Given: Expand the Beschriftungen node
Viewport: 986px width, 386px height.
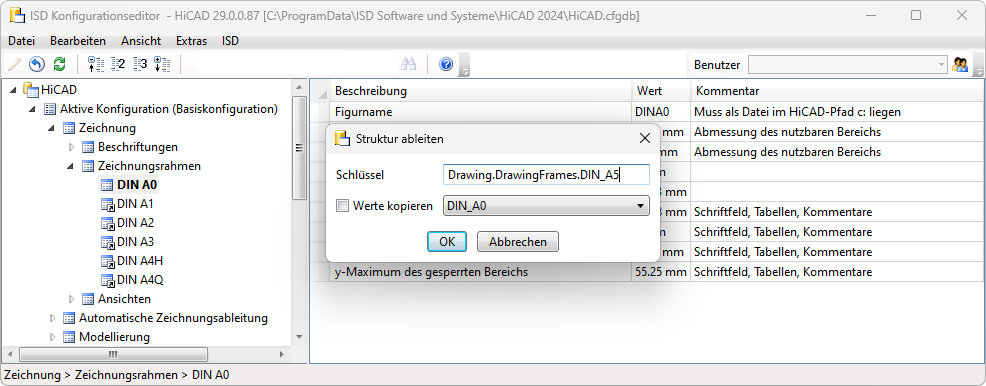Looking at the screenshot, I should click(71, 147).
